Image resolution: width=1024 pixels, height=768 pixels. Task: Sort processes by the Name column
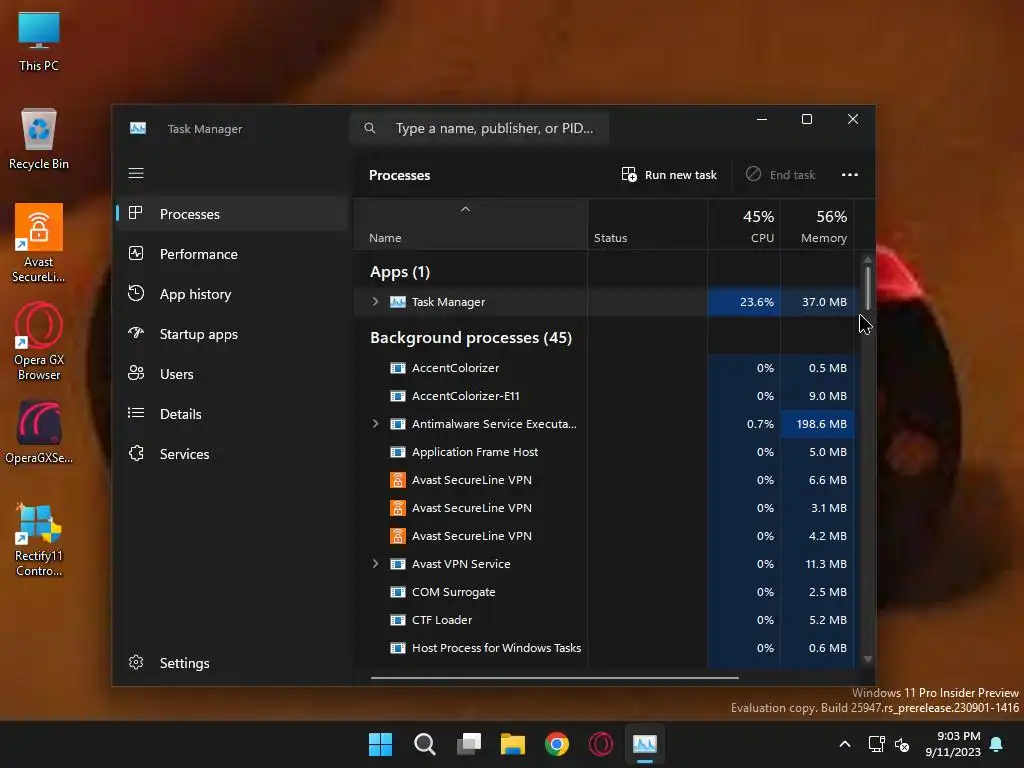click(470, 225)
